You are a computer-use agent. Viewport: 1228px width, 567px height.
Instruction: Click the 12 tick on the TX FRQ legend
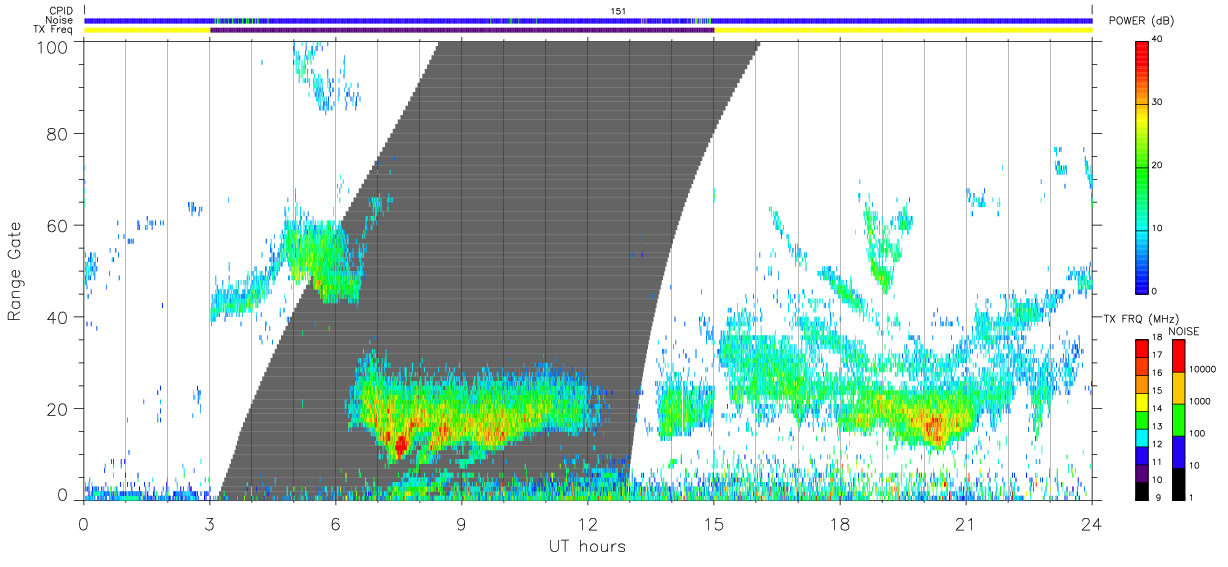[x=1158, y=444]
